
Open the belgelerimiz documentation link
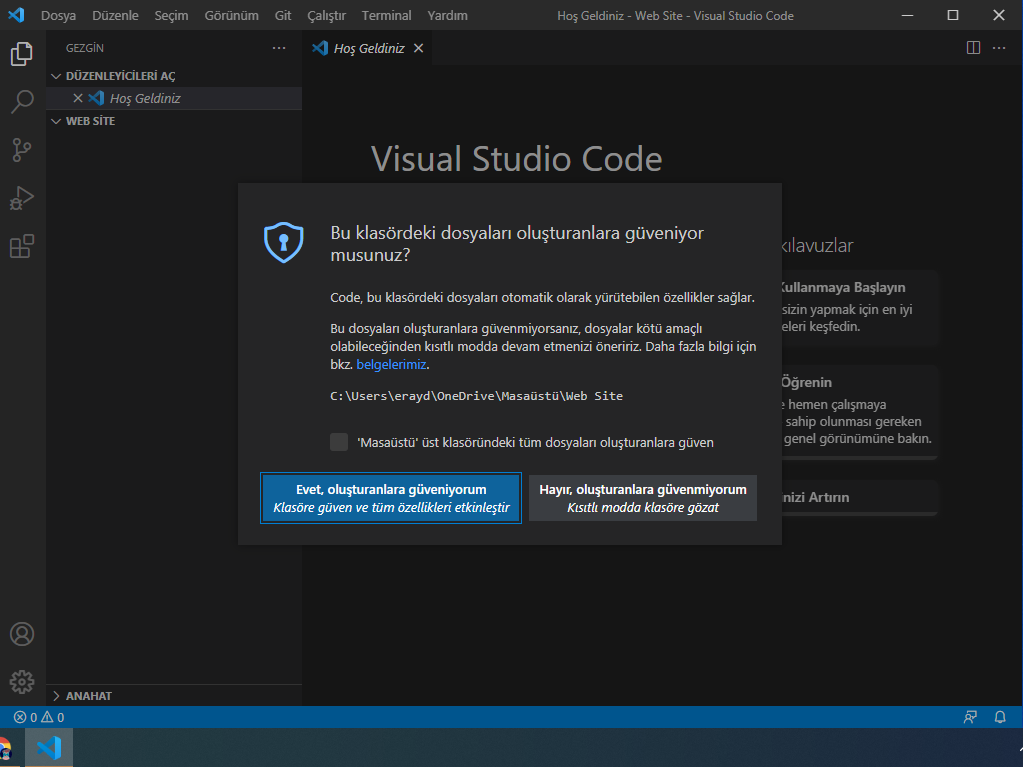(x=392, y=364)
